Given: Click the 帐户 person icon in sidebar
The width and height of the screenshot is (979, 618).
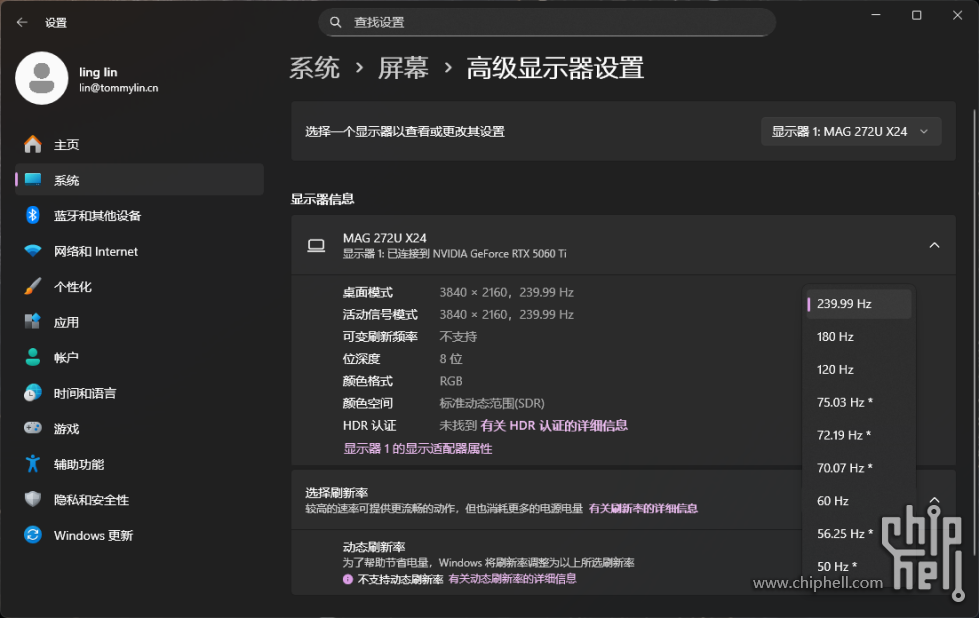Looking at the screenshot, I should pyautogui.click(x=33, y=358).
